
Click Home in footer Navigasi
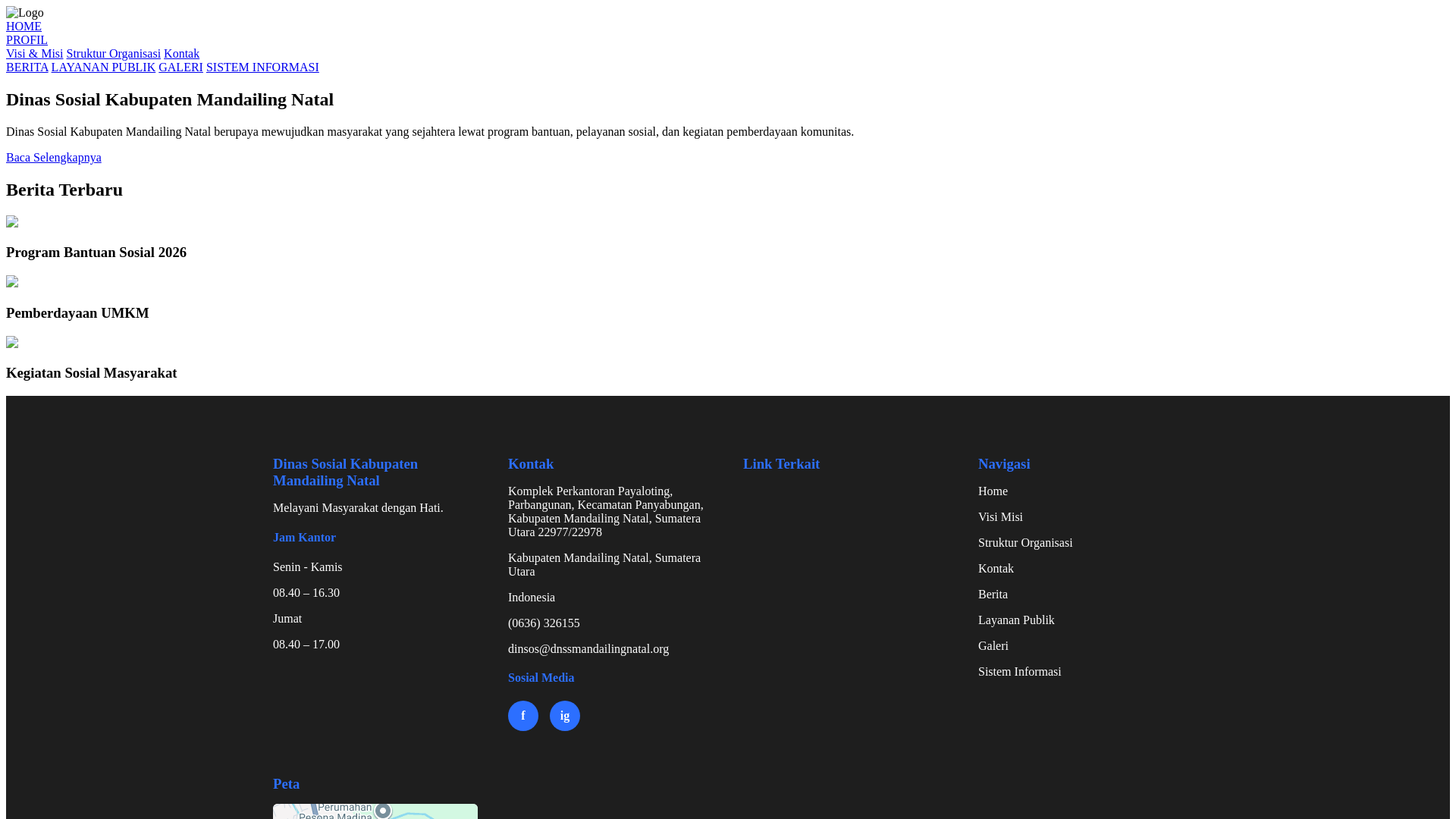click(993, 491)
